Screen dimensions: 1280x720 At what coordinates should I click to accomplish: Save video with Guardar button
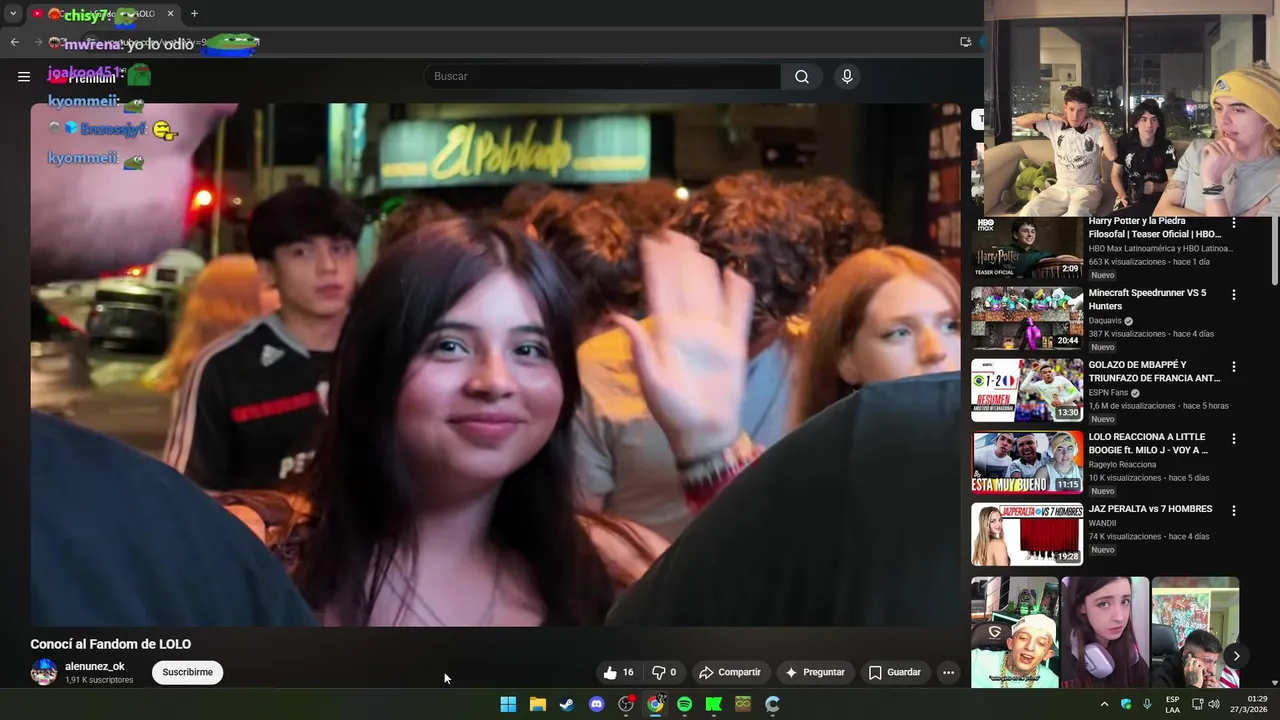(x=895, y=672)
